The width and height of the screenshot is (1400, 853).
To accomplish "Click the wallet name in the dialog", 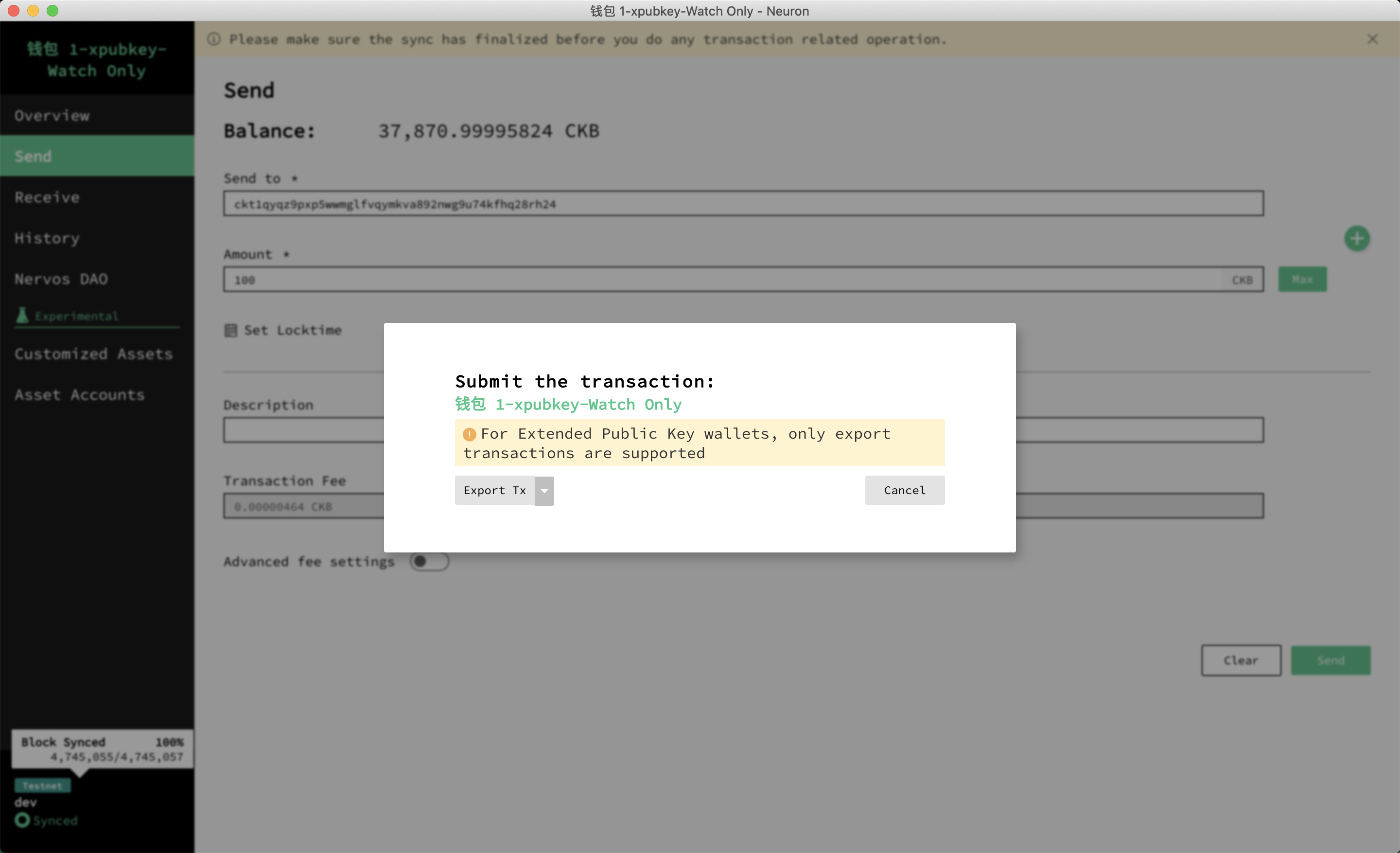I will [x=568, y=405].
